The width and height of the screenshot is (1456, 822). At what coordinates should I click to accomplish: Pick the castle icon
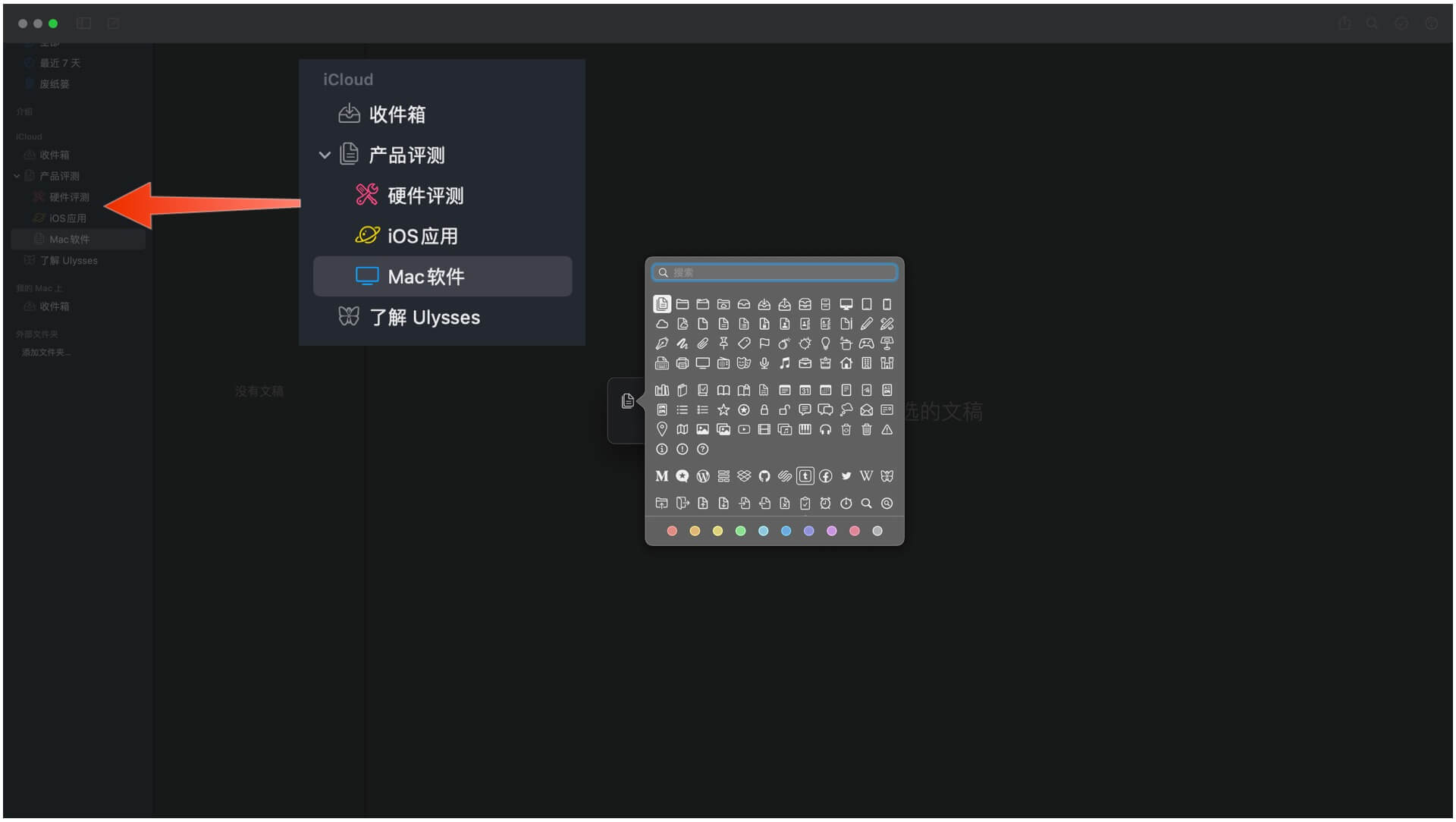coord(886,363)
